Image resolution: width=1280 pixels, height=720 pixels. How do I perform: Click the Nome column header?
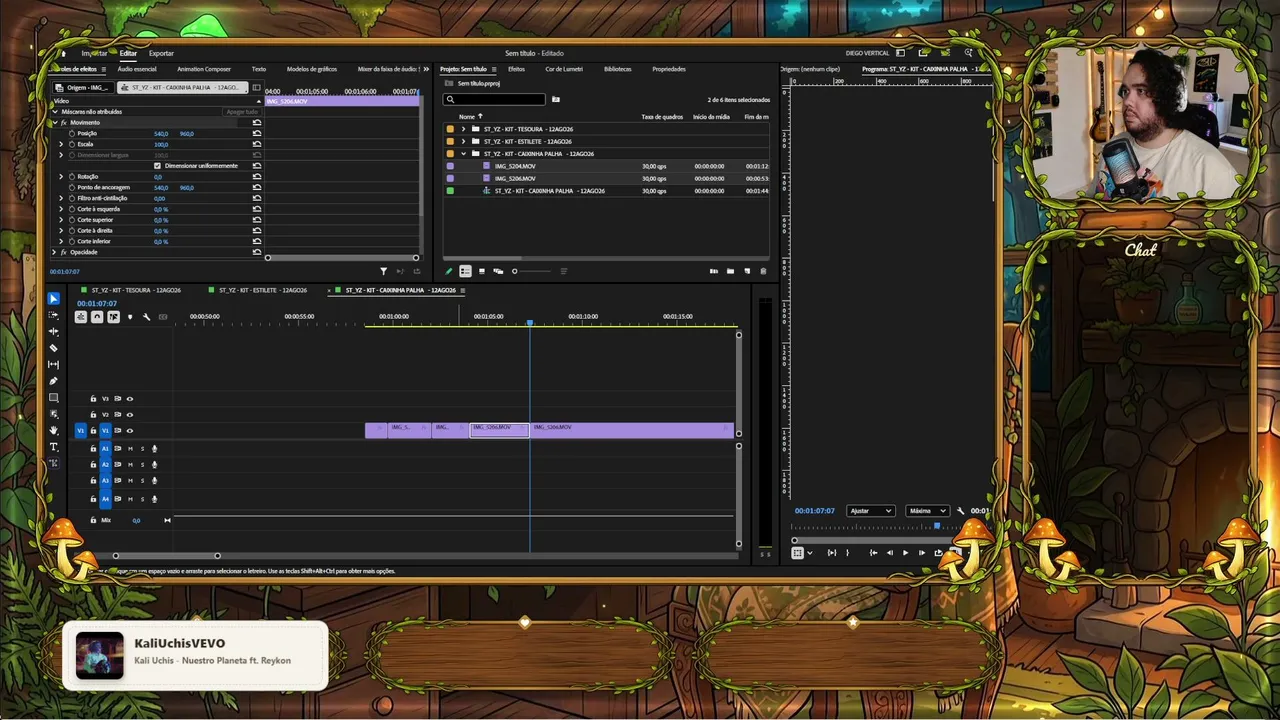tap(467, 117)
